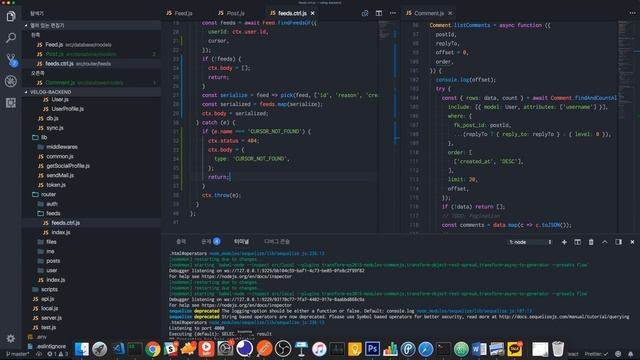
Task: Toggle panel position with the move-panel icon
Action: (618, 242)
